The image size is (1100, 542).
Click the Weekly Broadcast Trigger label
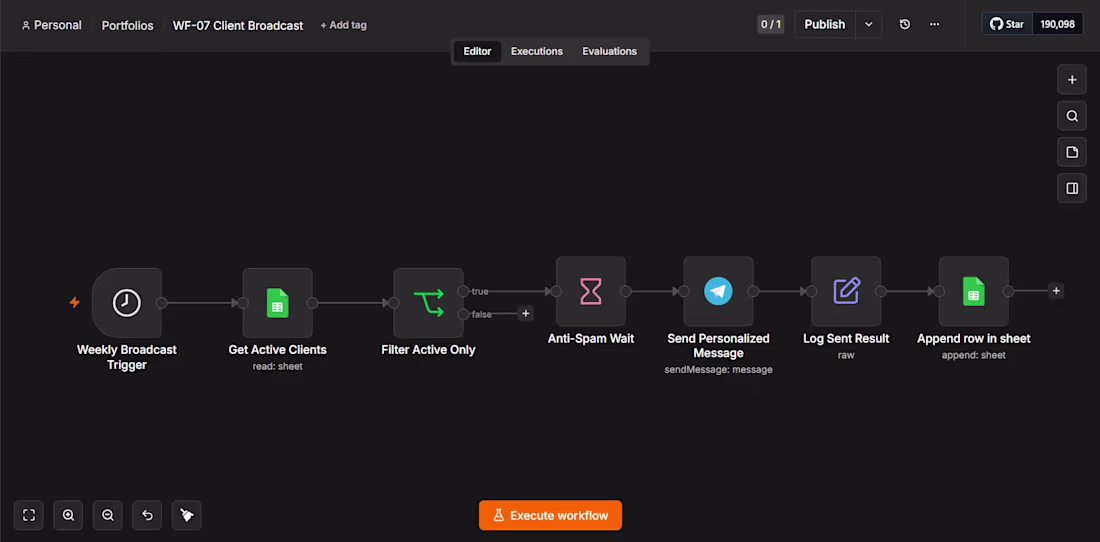(127, 357)
